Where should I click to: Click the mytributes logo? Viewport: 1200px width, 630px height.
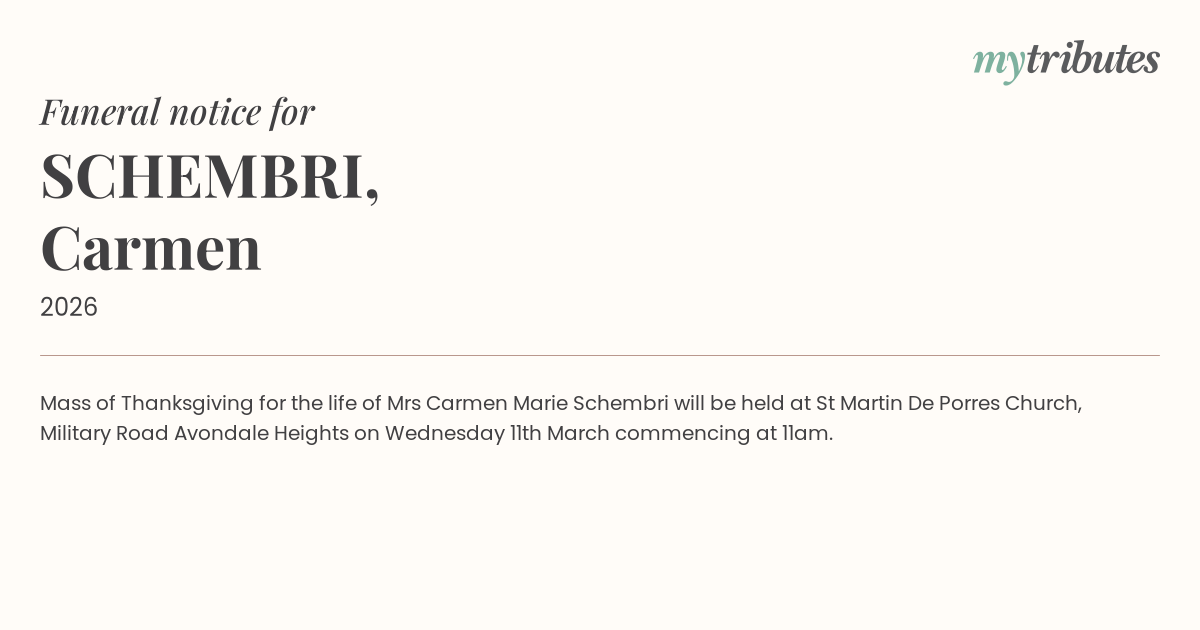click(1066, 60)
